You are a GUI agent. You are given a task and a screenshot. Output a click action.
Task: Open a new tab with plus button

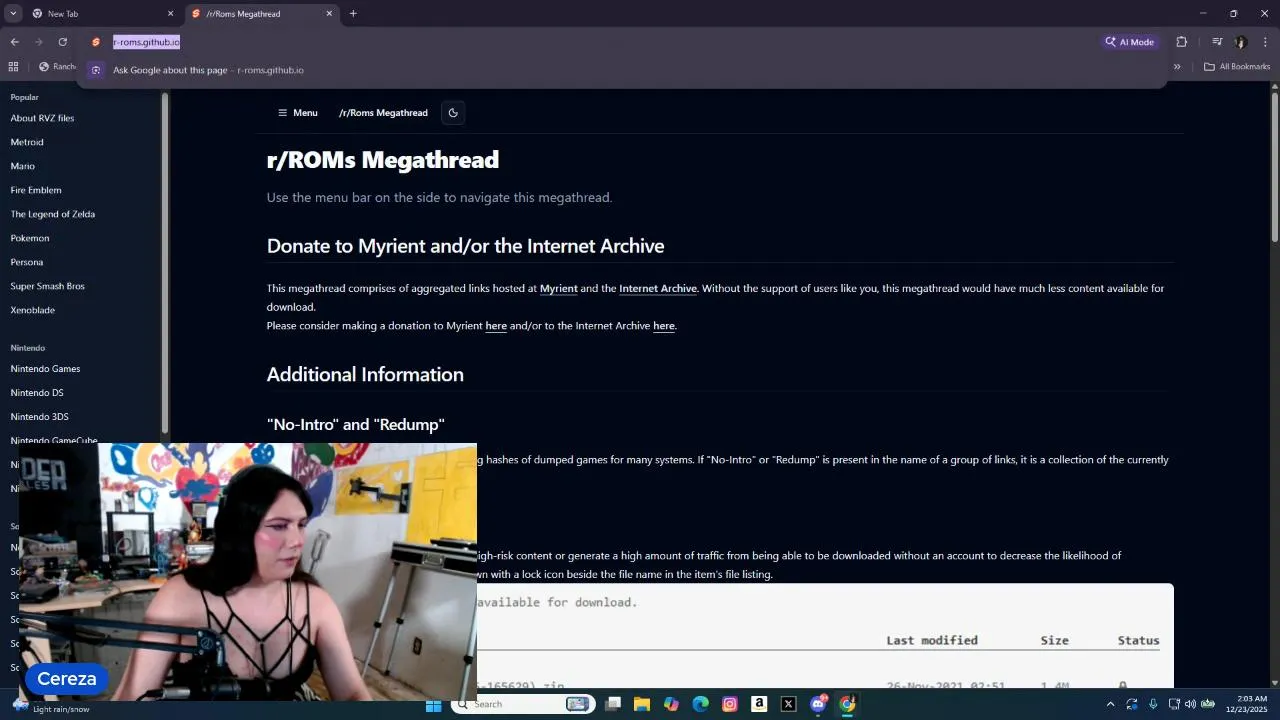point(353,14)
